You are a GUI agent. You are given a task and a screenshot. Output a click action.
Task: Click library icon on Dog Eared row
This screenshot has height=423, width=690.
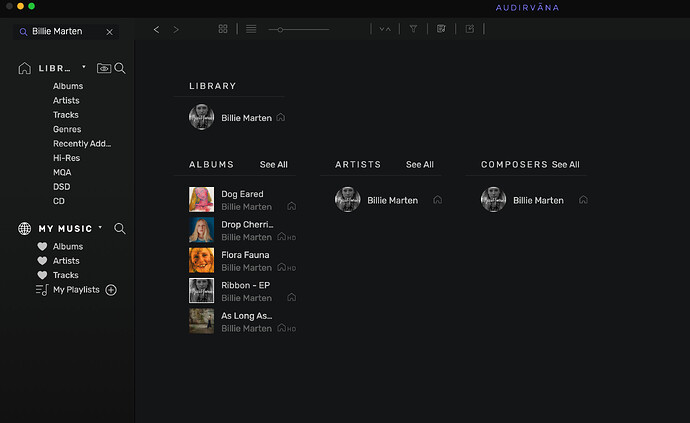[291, 206]
